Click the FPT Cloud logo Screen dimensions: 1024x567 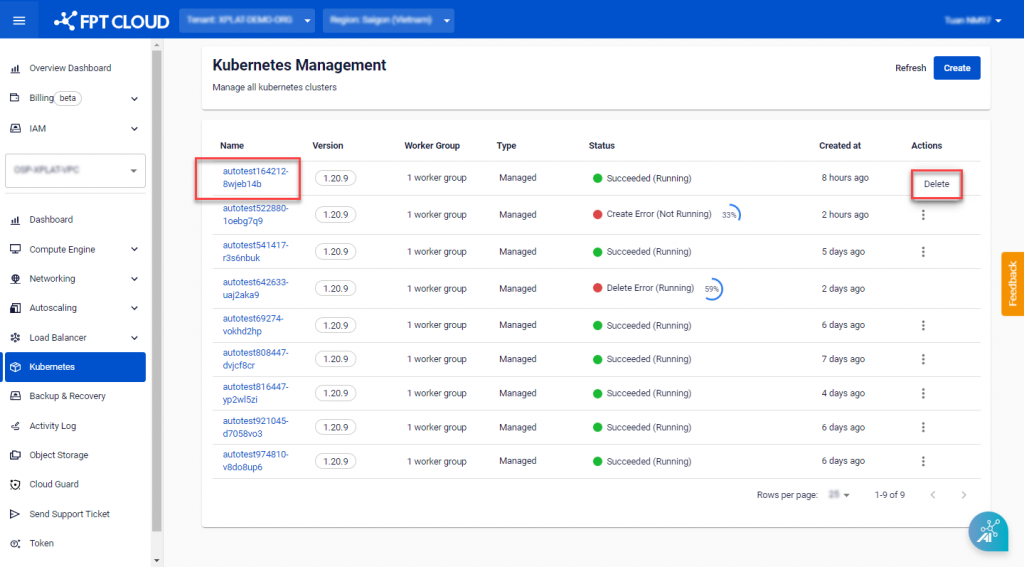point(111,20)
